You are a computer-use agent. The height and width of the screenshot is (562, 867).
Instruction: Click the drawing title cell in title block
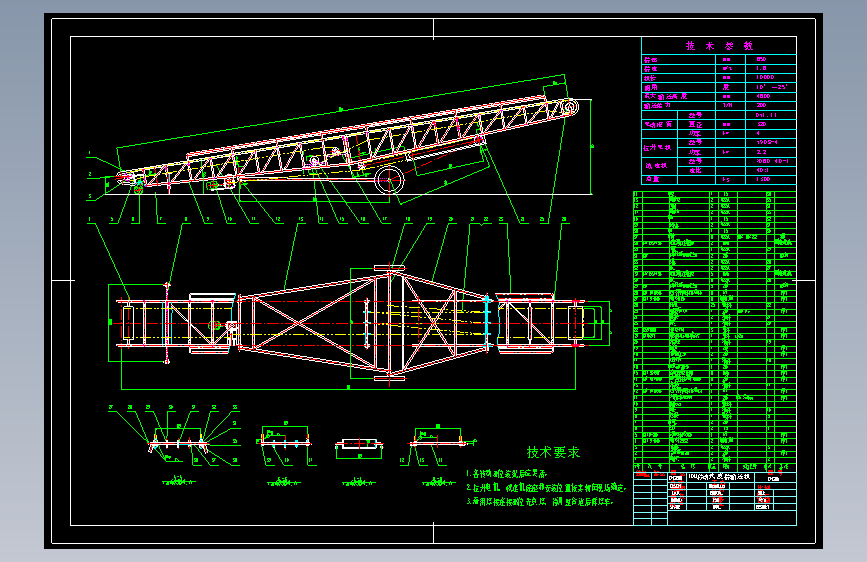[719, 477]
